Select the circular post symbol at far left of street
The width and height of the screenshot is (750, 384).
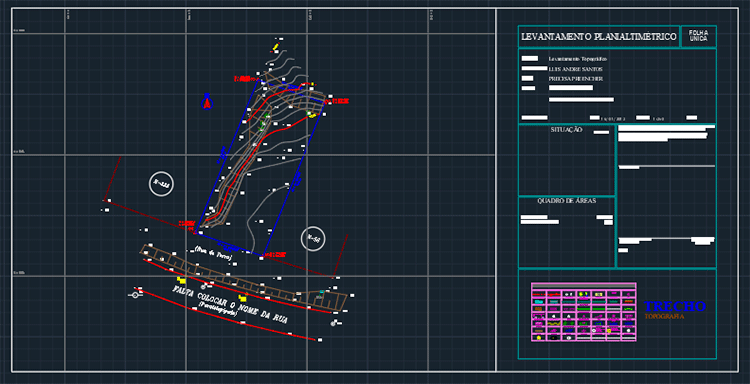click(x=135, y=295)
